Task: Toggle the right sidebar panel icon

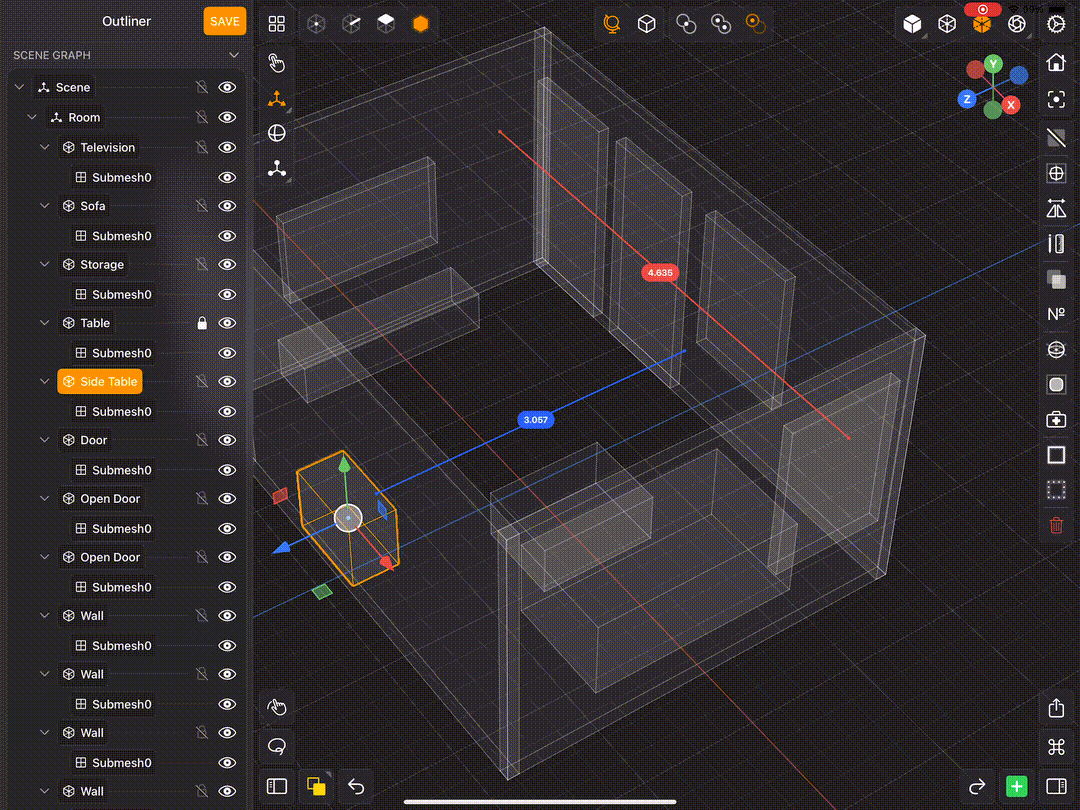Action: pos(1055,786)
